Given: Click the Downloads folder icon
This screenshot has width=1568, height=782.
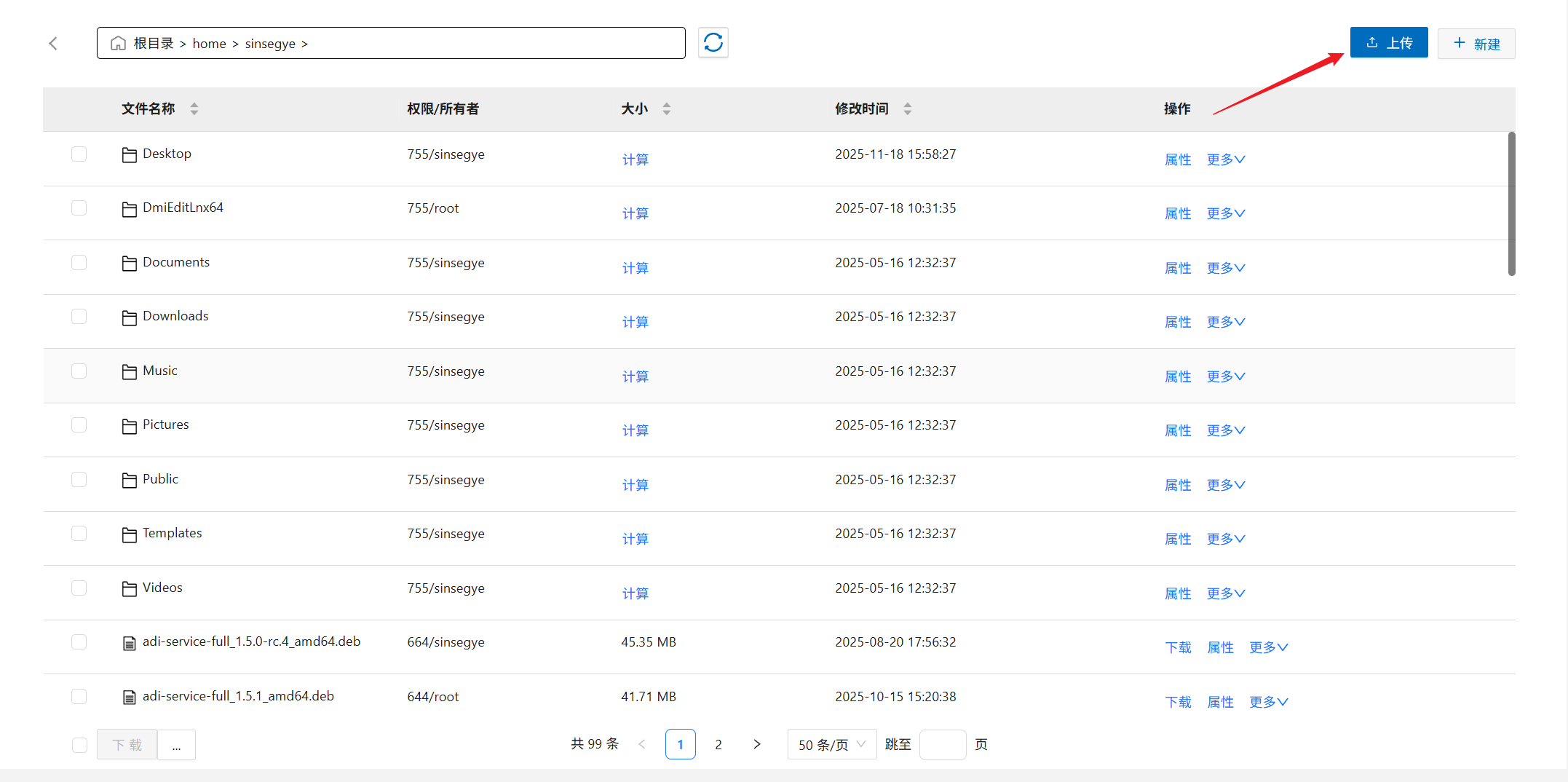Looking at the screenshot, I should click(x=130, y=317).
